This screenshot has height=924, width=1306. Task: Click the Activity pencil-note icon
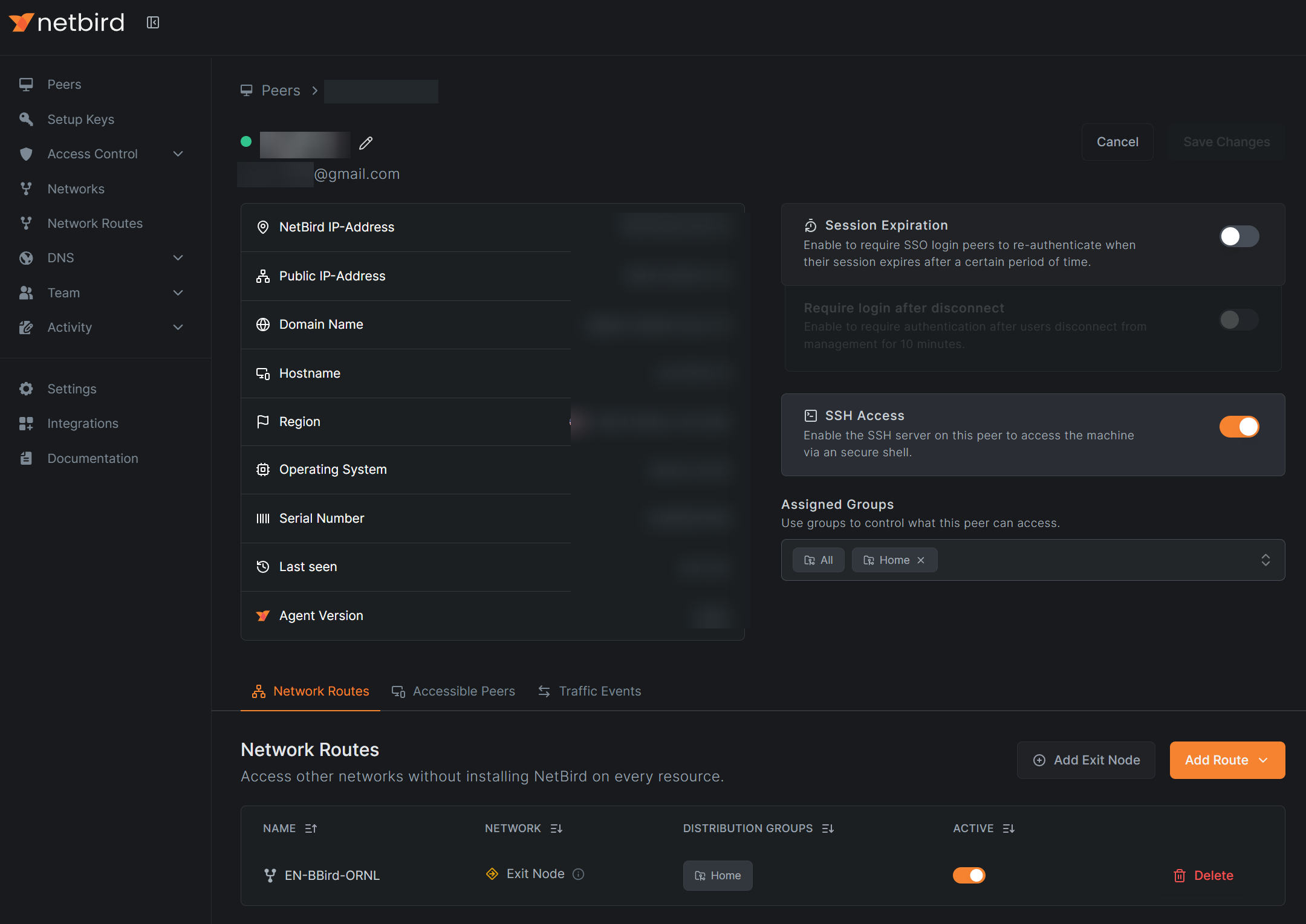coord(26,328)
